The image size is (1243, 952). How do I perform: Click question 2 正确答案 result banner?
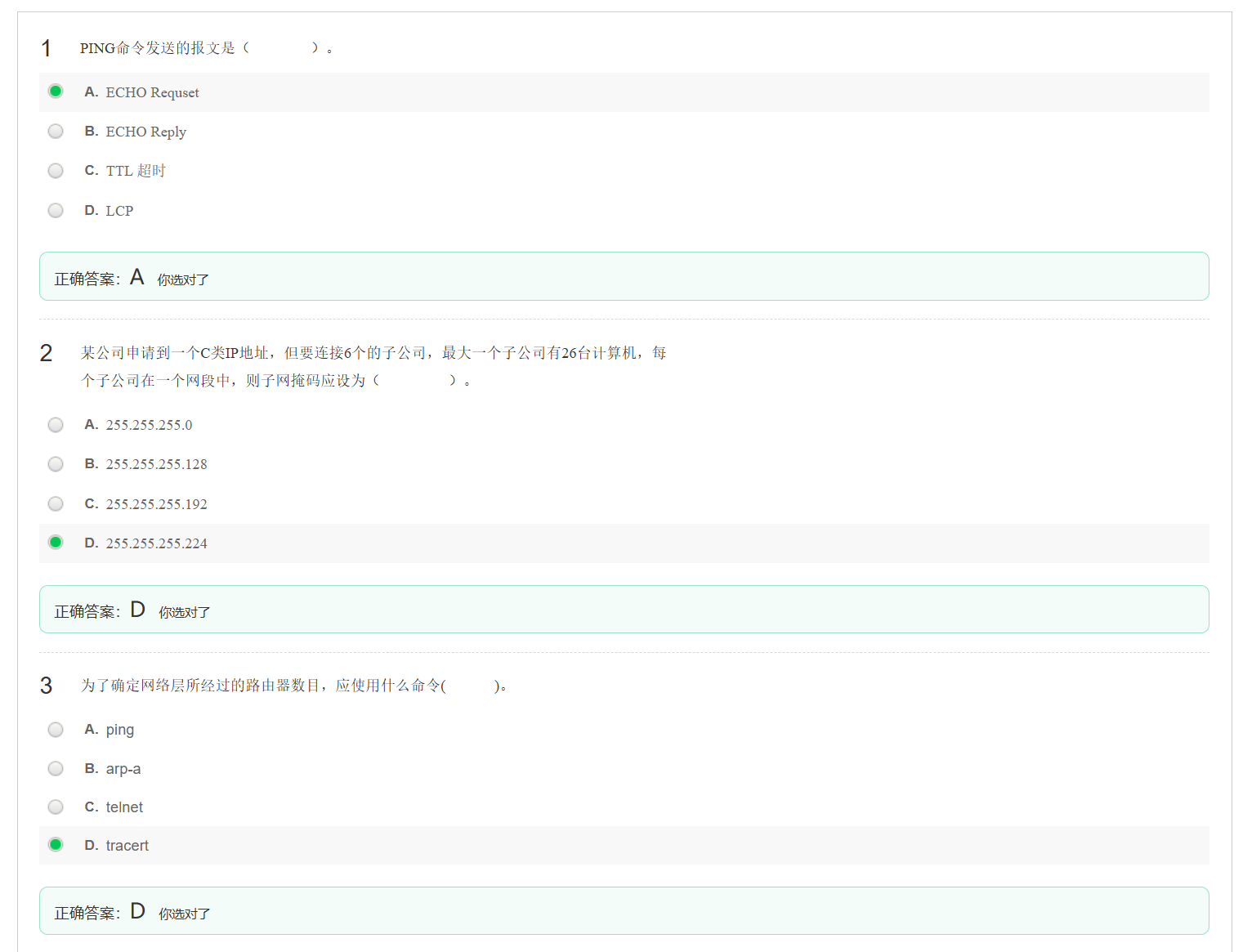tap(624, 609)
